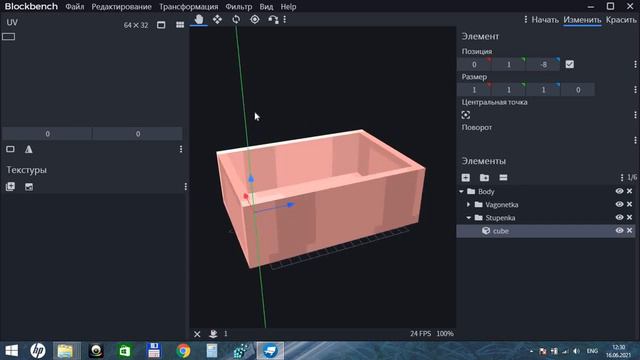Select the Pivot tool target icon
640x360 pixels.
tap(255, 19)
